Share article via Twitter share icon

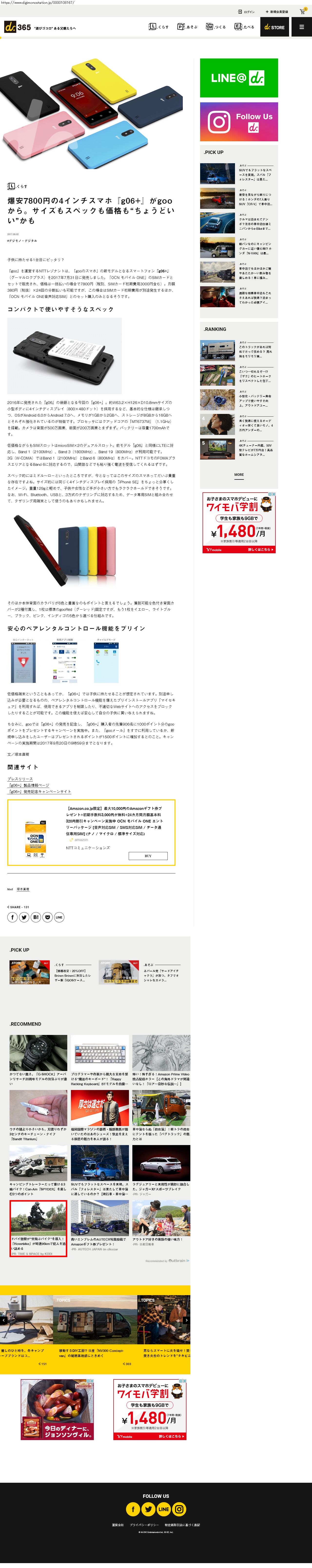(24, 917)
